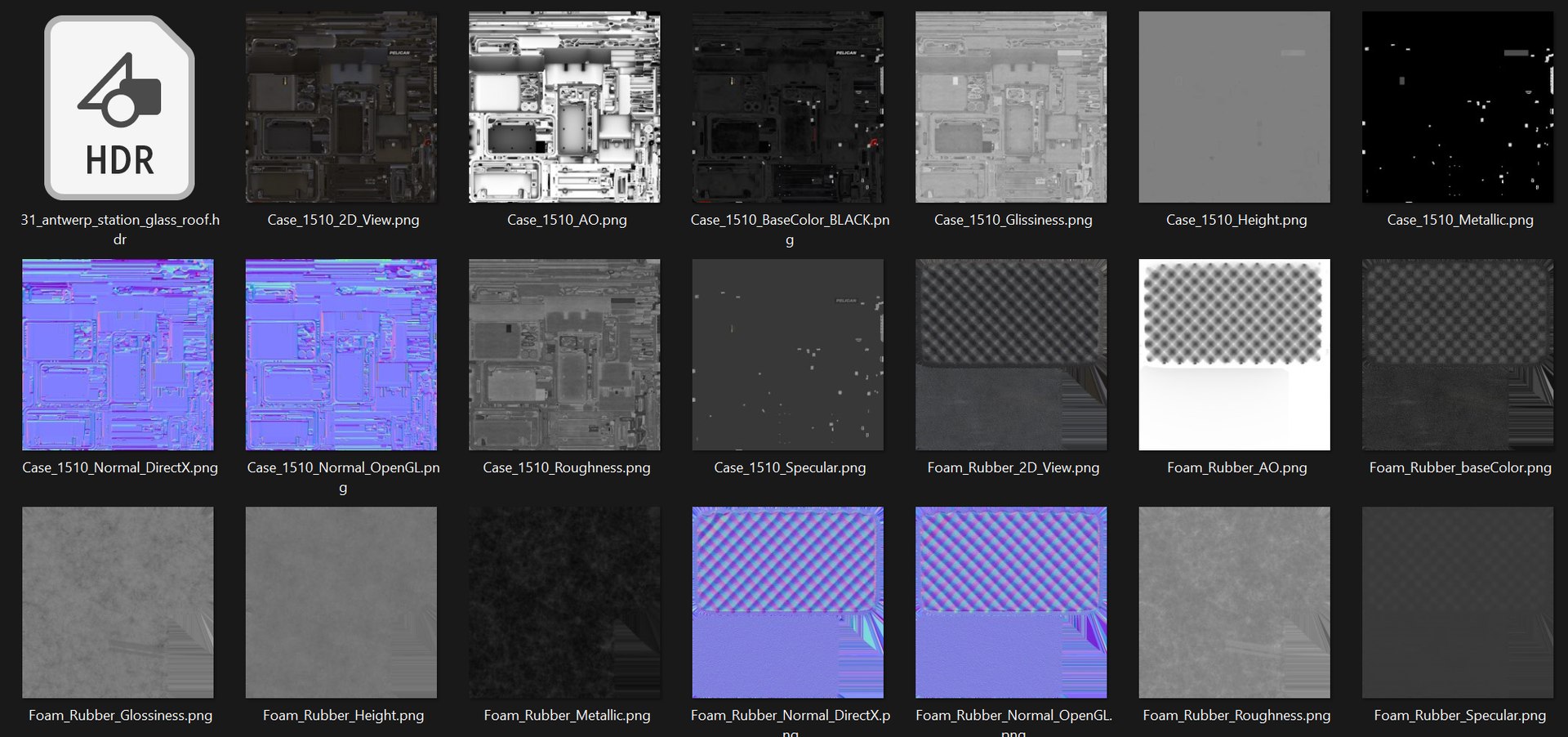
Task: Select the Case_1510_Roughness.png thumbnail
Action: pyautogui.click(x=564, y=355)
